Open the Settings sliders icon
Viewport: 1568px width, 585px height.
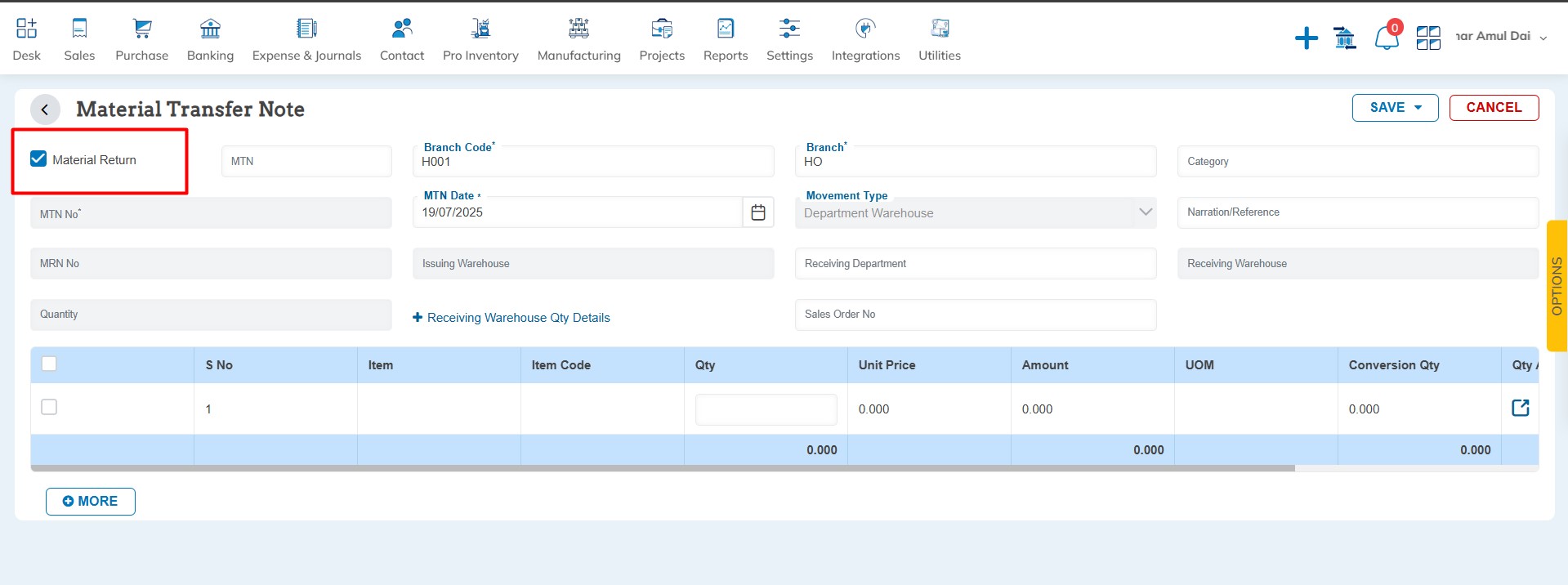coord(789,29)
